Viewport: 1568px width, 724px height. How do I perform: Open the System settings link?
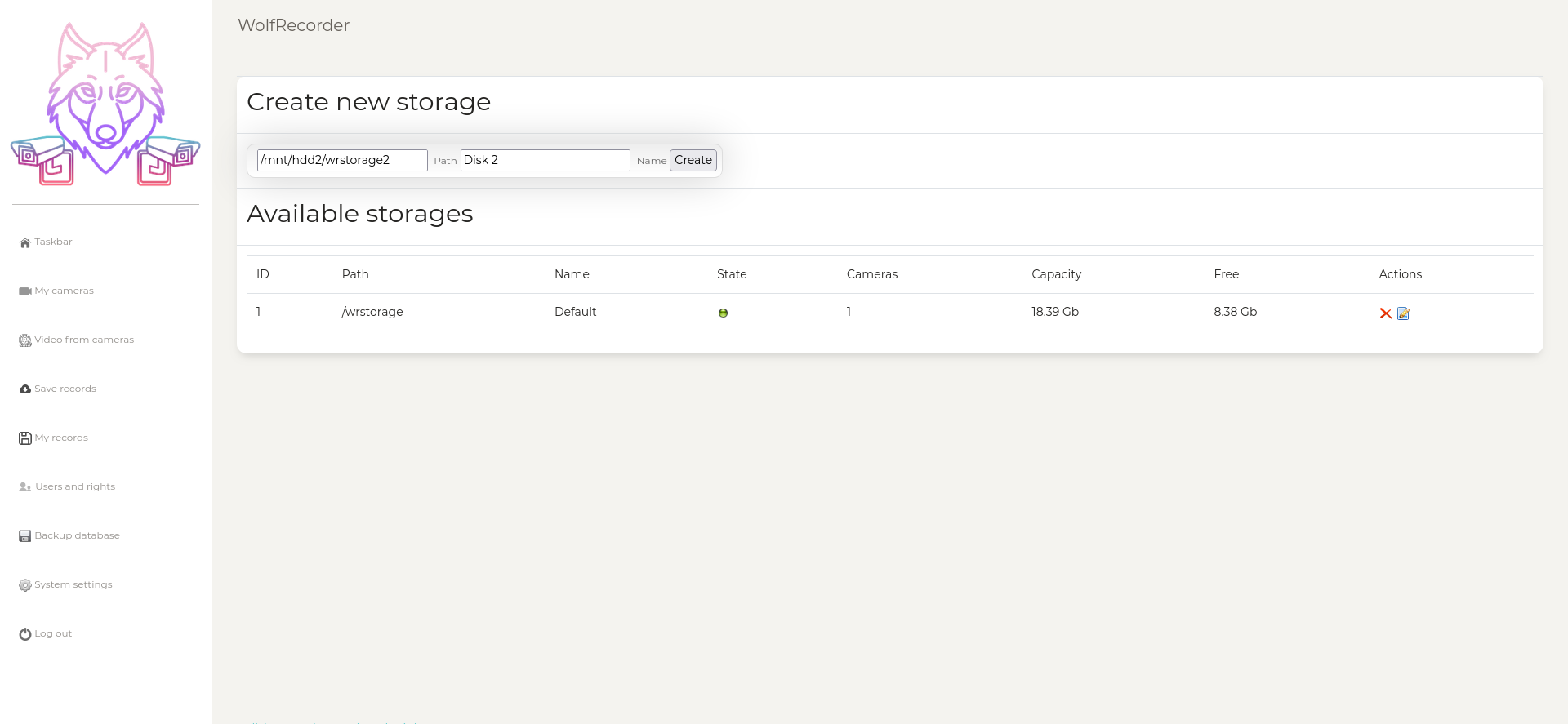pos(73,584)
